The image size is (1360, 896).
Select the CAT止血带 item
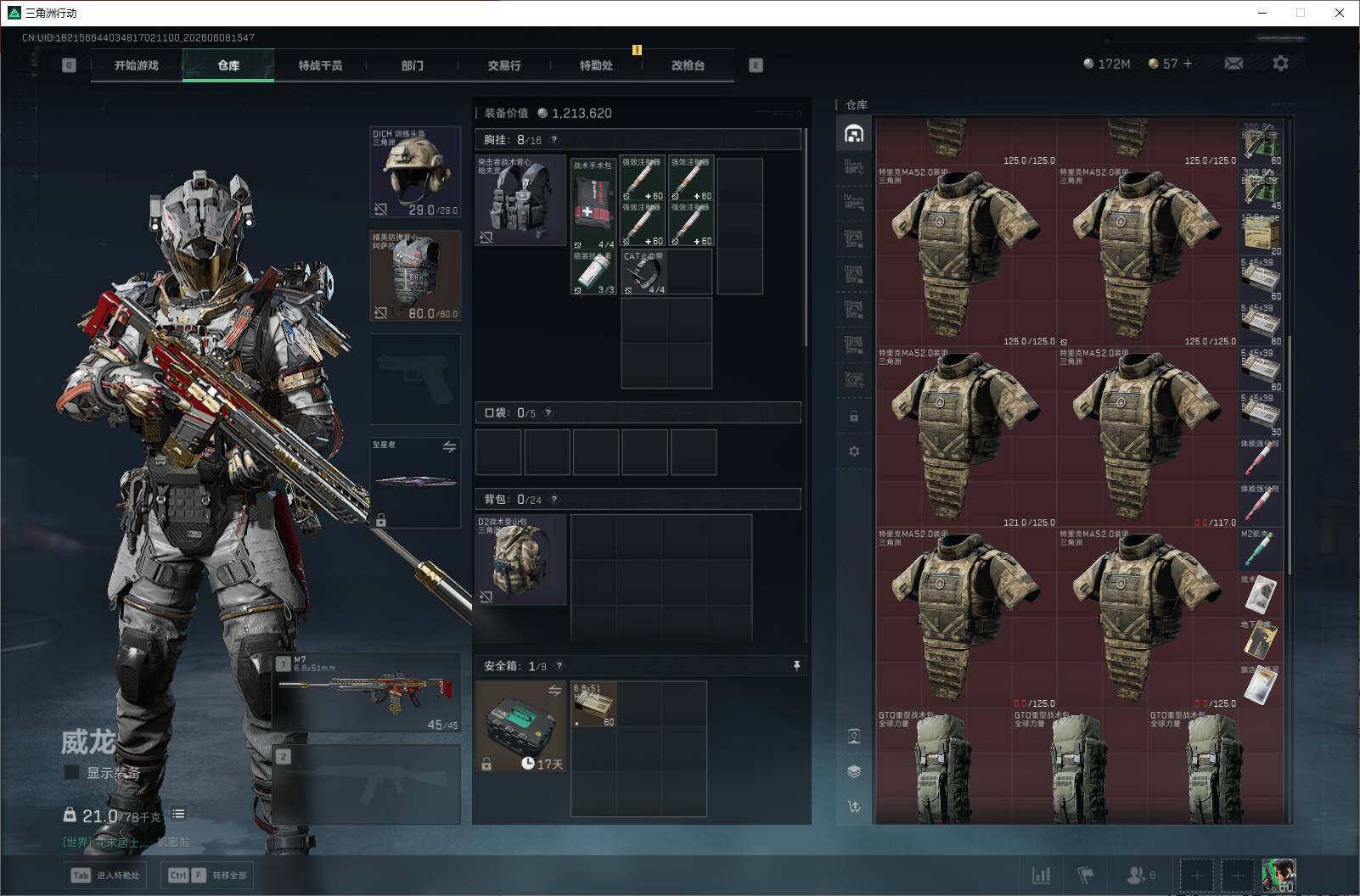[643, 272]
